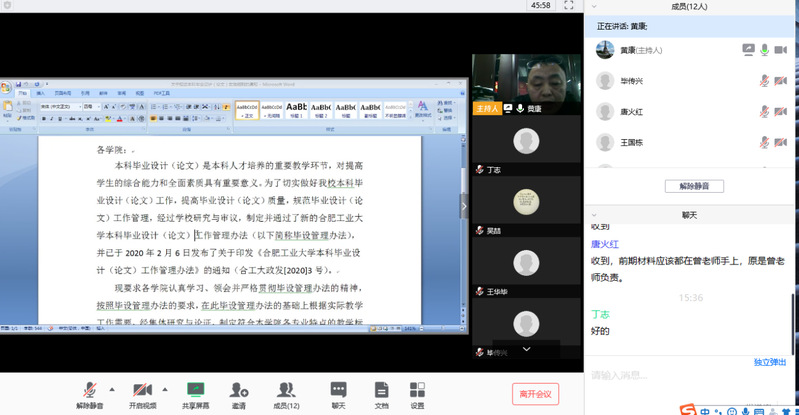Open the share screen option (共享屏幕)
799x415 pixels.
click(x=196, y=390)
